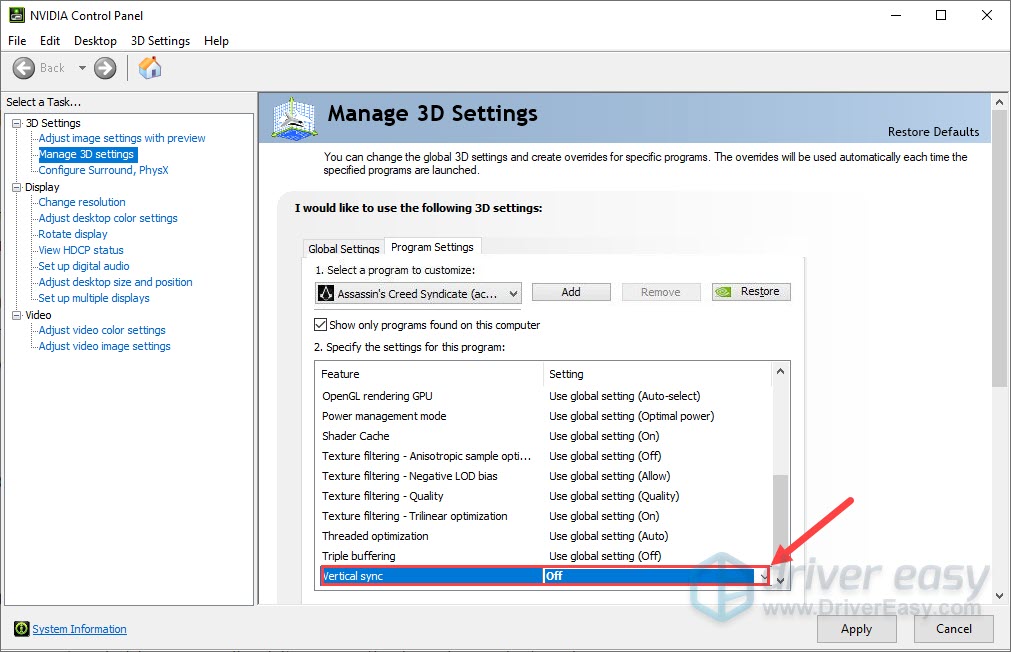Collapse the Display tree node
This screenshot has height=652, width=1011.
click(17, 187)
